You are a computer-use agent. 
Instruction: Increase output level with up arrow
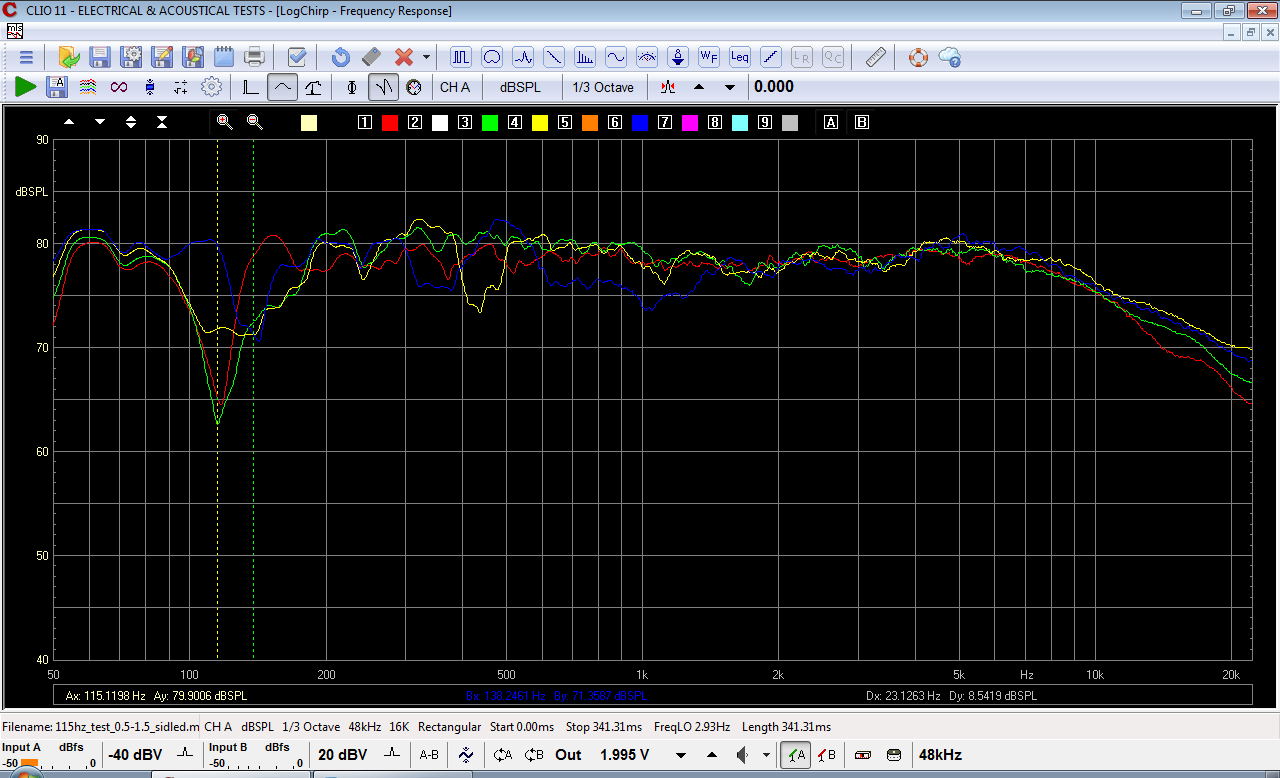(712, 755)
